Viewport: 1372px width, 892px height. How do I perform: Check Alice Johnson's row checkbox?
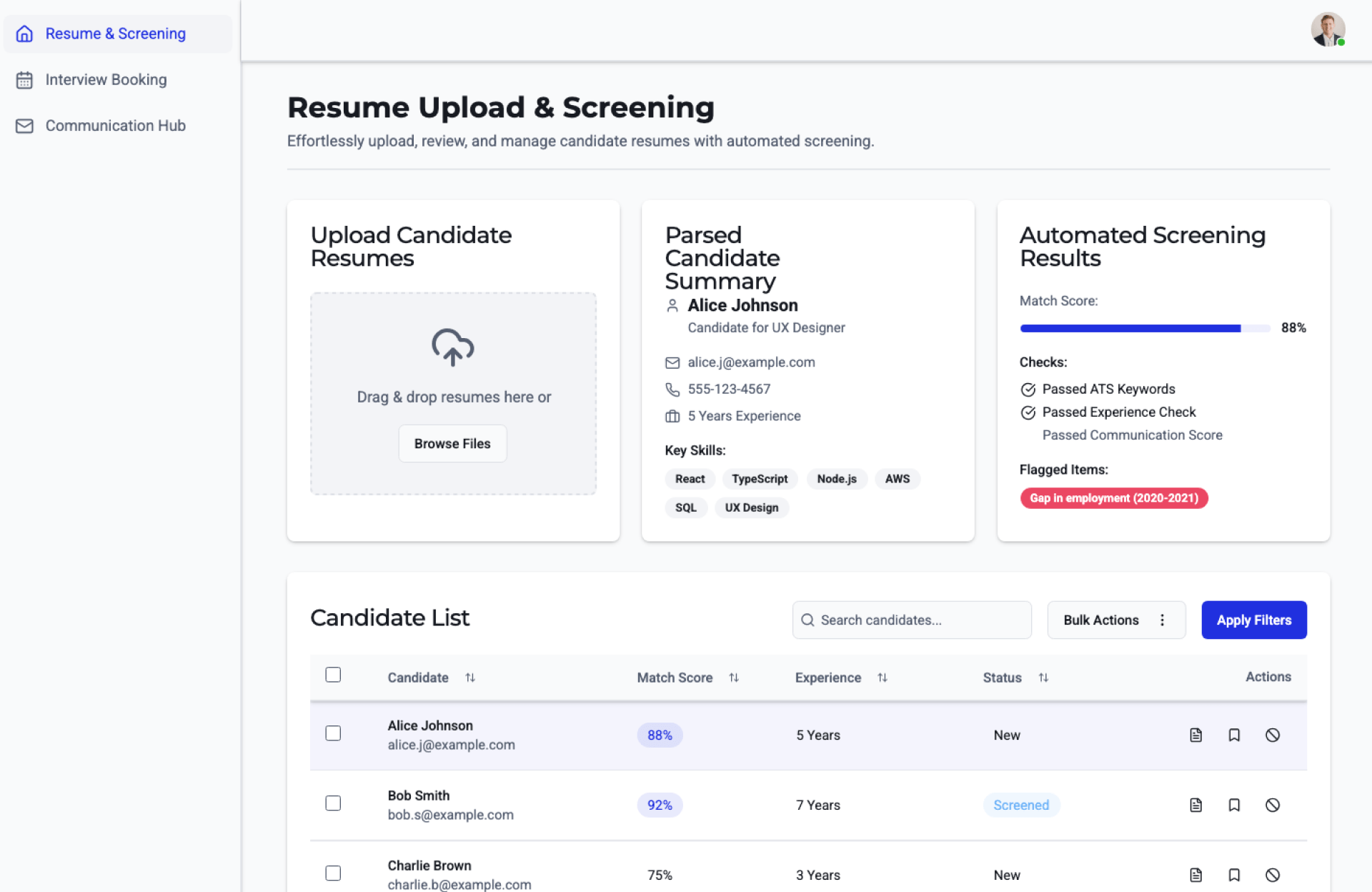[333, 733]
